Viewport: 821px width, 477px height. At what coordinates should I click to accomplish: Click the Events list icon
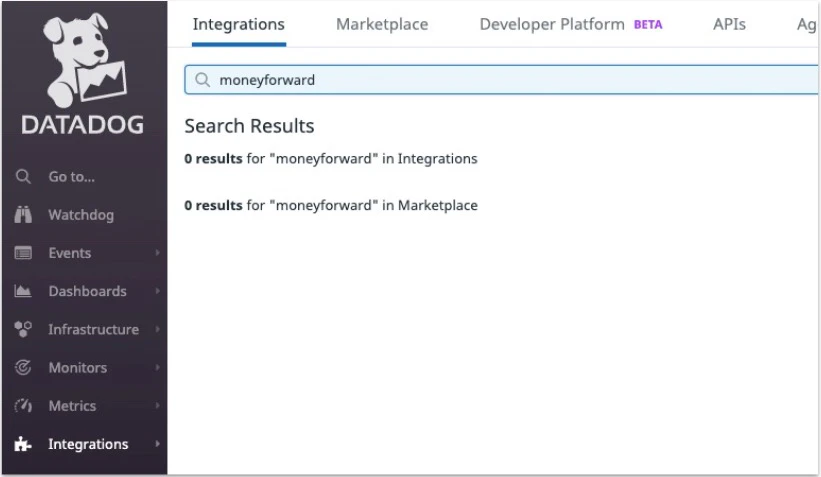[x=23, y=253]
